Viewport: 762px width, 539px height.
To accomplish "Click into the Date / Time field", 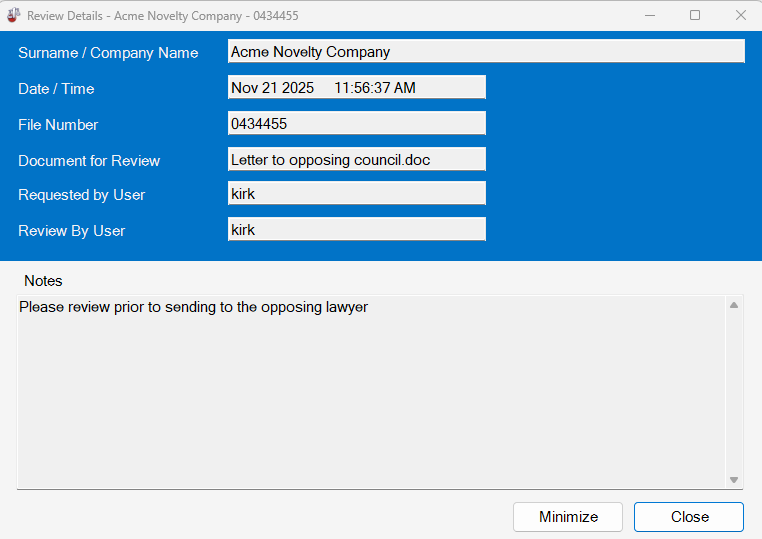I will [x=356, y=88].
